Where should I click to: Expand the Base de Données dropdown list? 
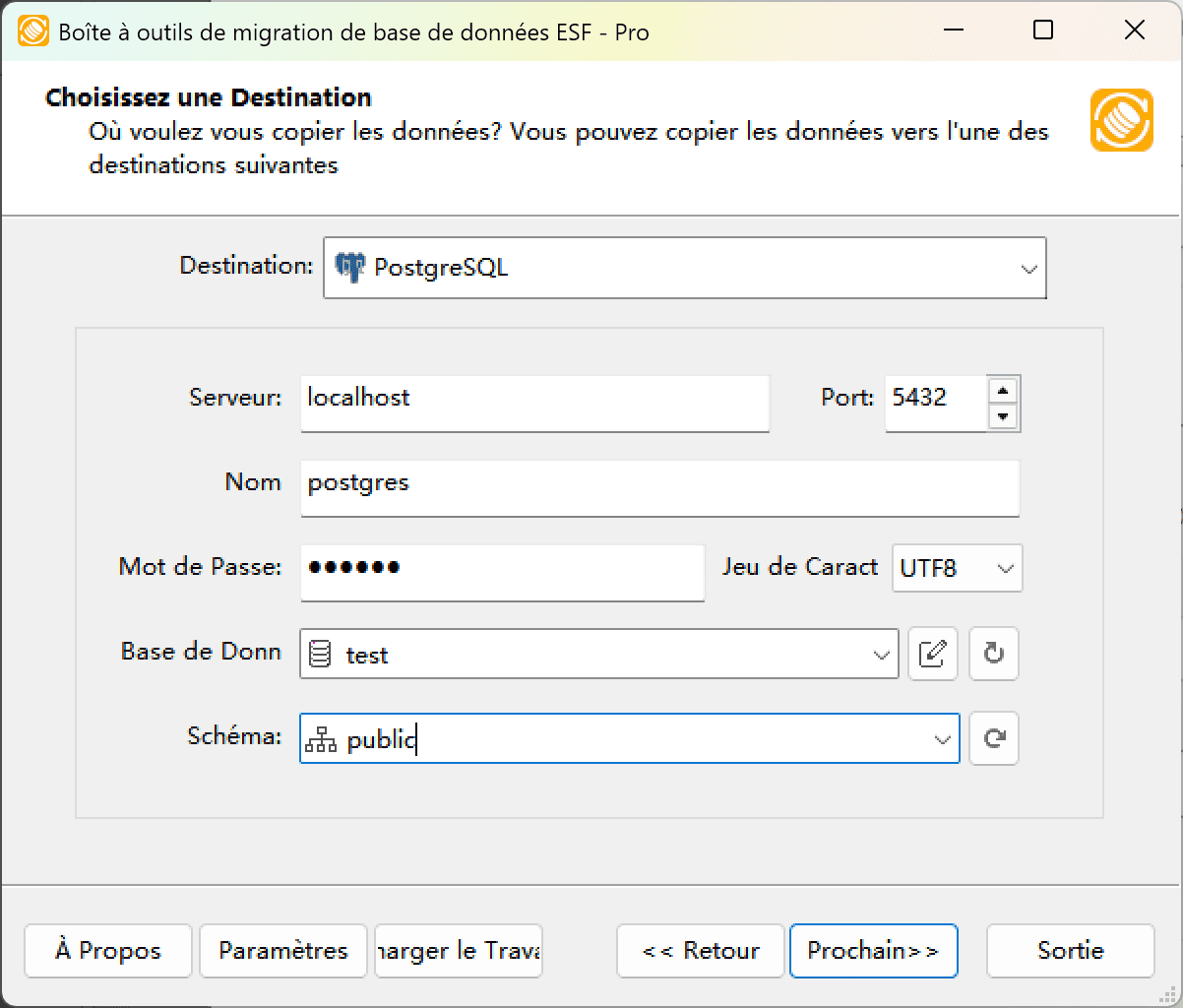pyautogui.click(x=881, y=654)
